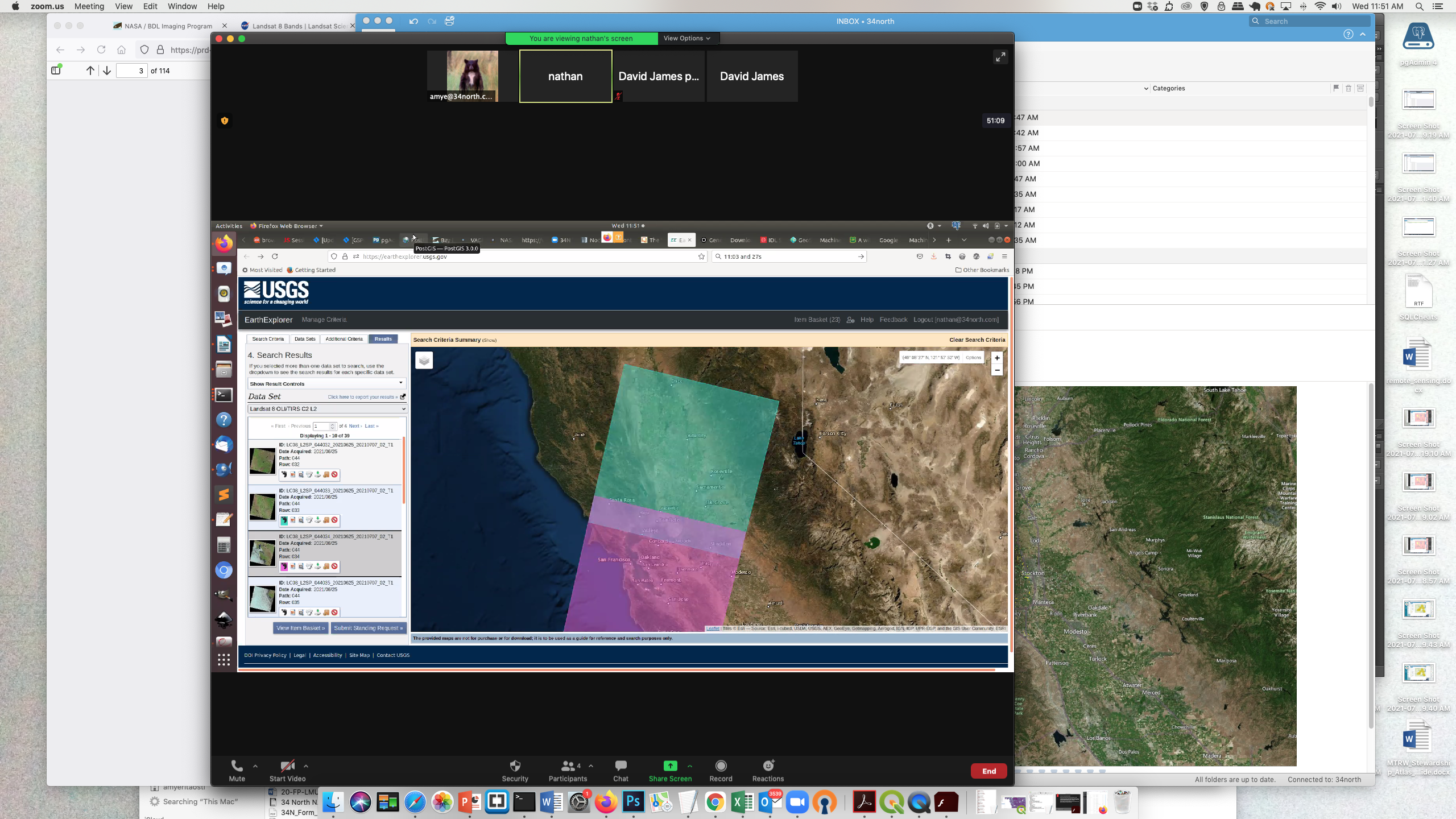Screen dimensions: 1456x819
Task: Toggle teal footprint for Row 033 result
Action: pyautogui.click(x=284, y=520)
